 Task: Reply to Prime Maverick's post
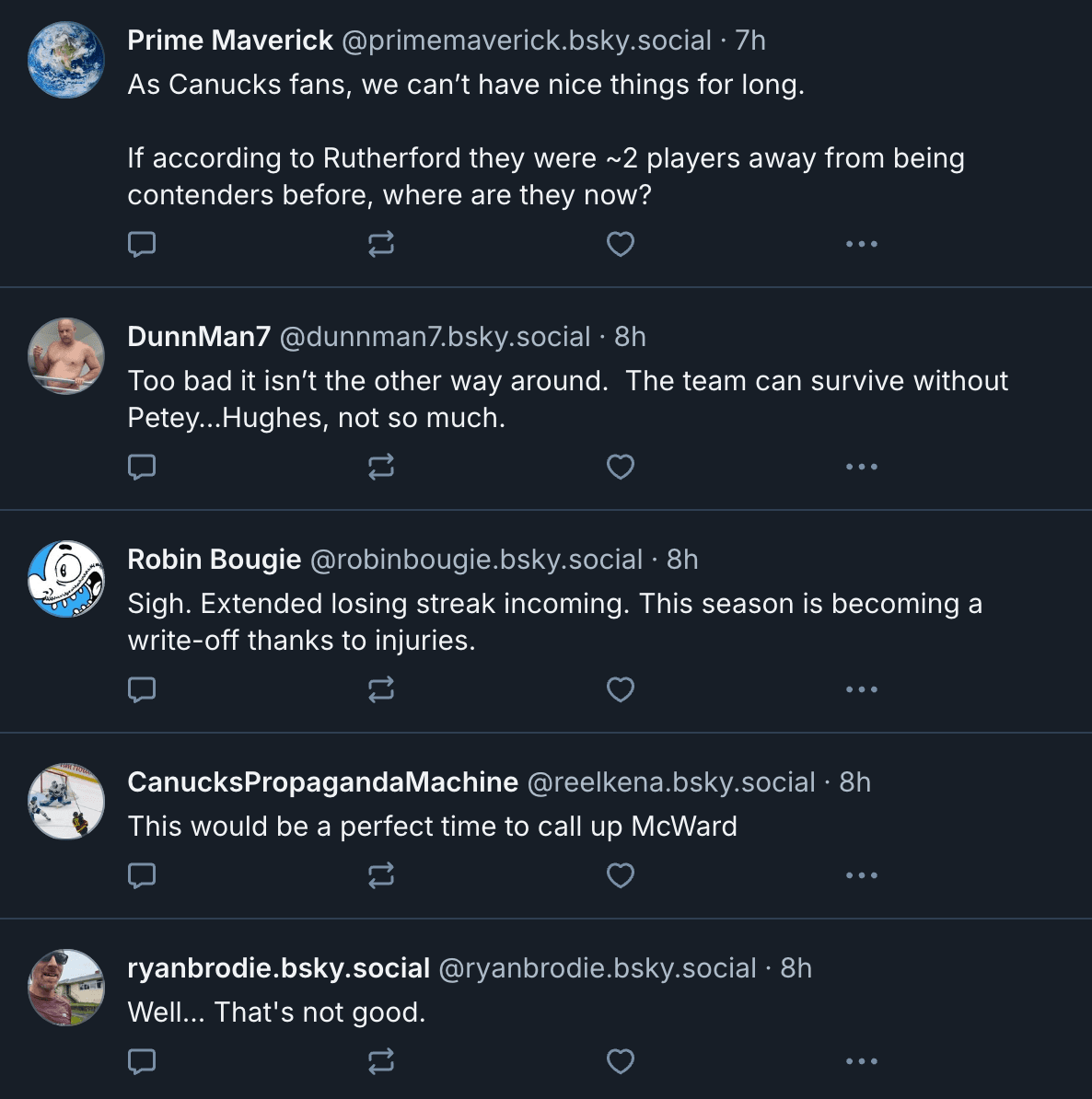(x=141, y=244)
